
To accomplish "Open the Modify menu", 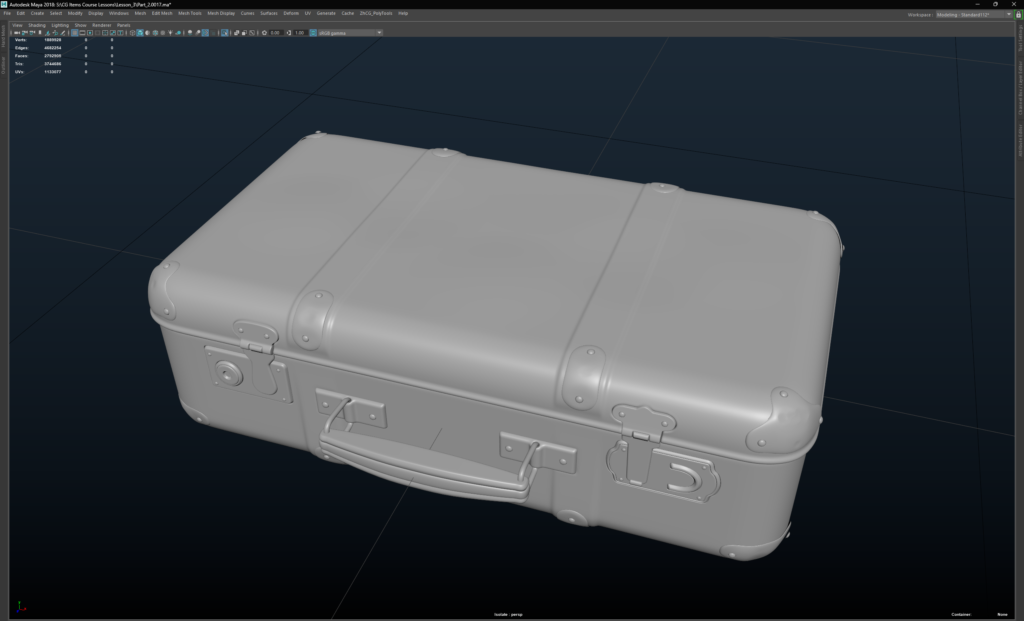I will [75, 13].
